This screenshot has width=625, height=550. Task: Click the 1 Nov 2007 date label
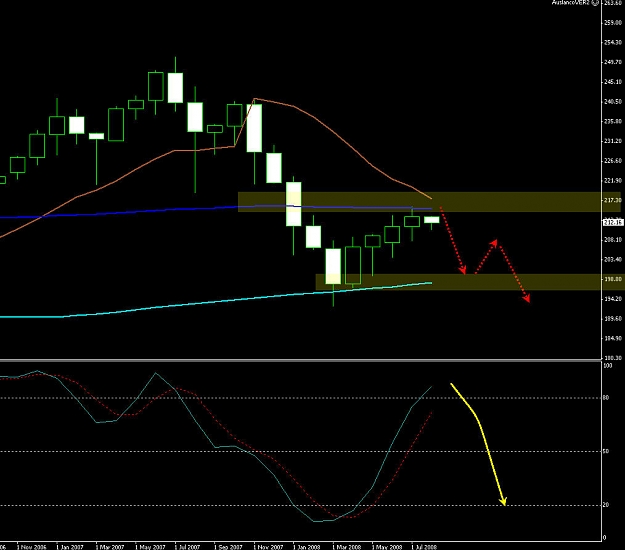pyautogui.click(x=268, y=547)
